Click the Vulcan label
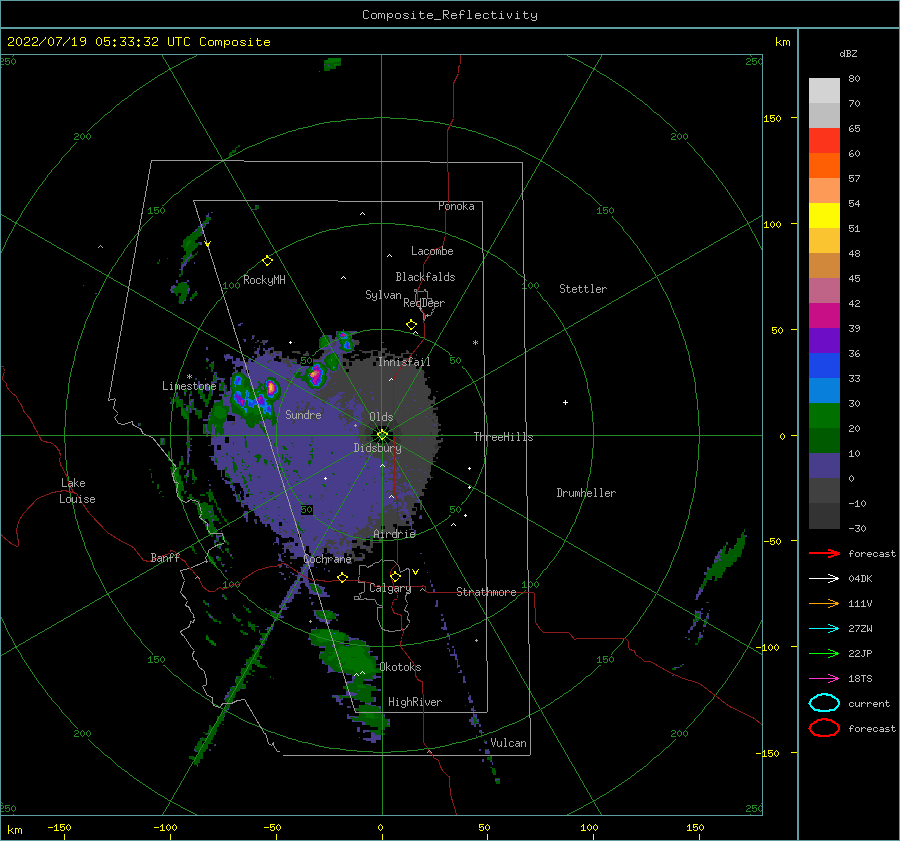This screenshot has width=900, height=841. click(x=509, y=743)
